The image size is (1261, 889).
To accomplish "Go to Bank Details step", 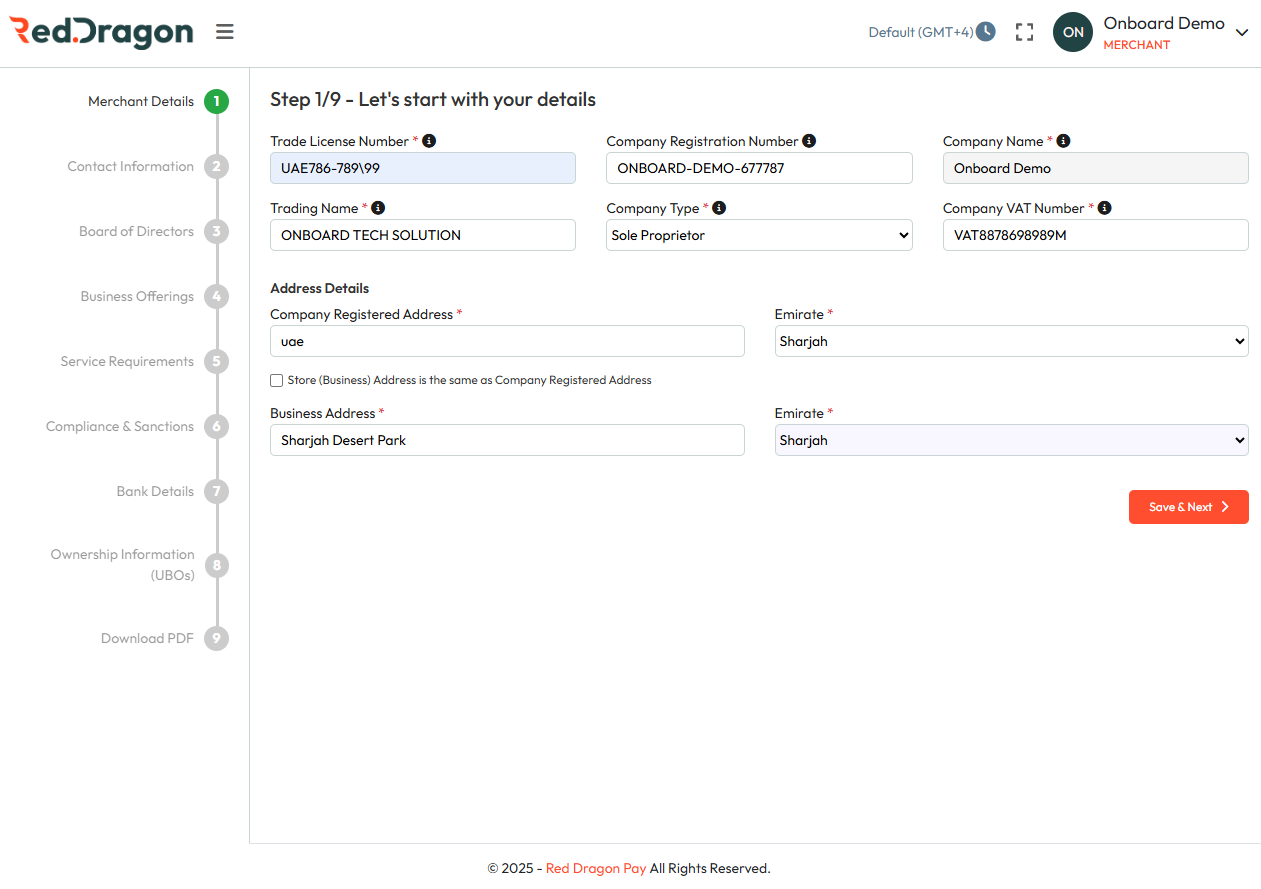I will 155,491.
